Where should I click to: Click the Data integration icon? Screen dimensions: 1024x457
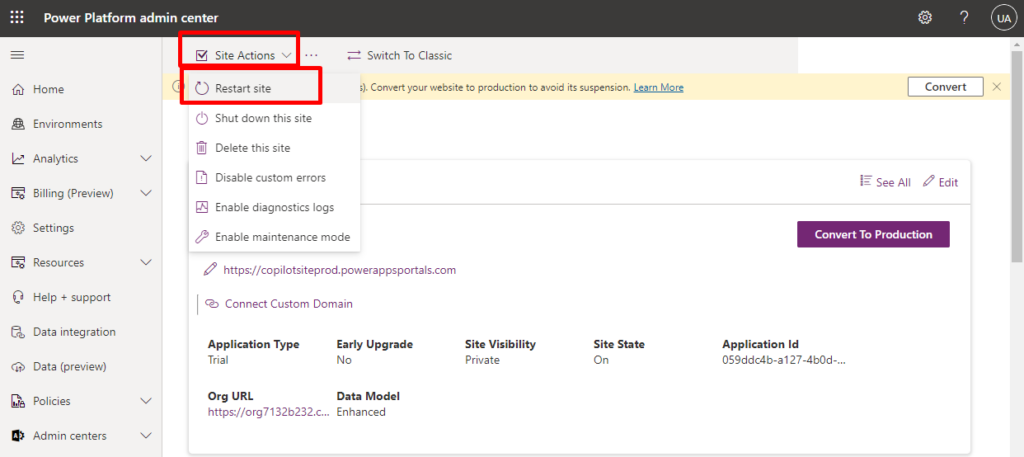point(18,332)
